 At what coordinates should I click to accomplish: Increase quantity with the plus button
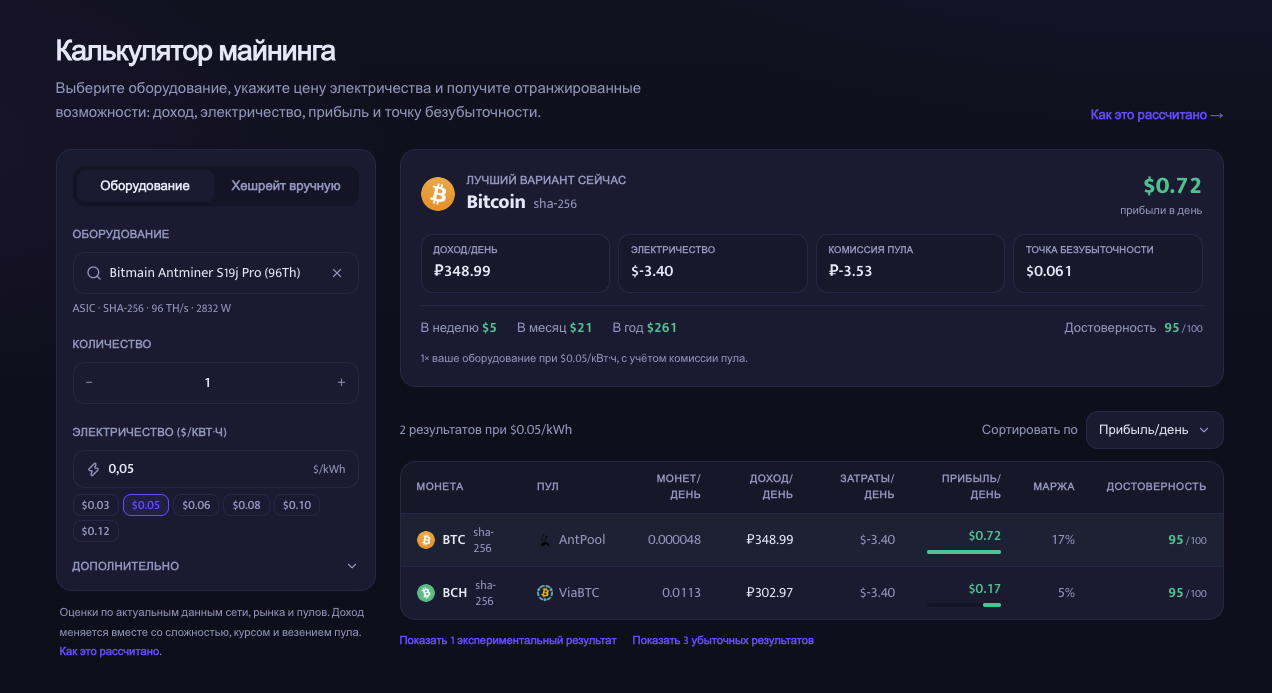(341, 383)
